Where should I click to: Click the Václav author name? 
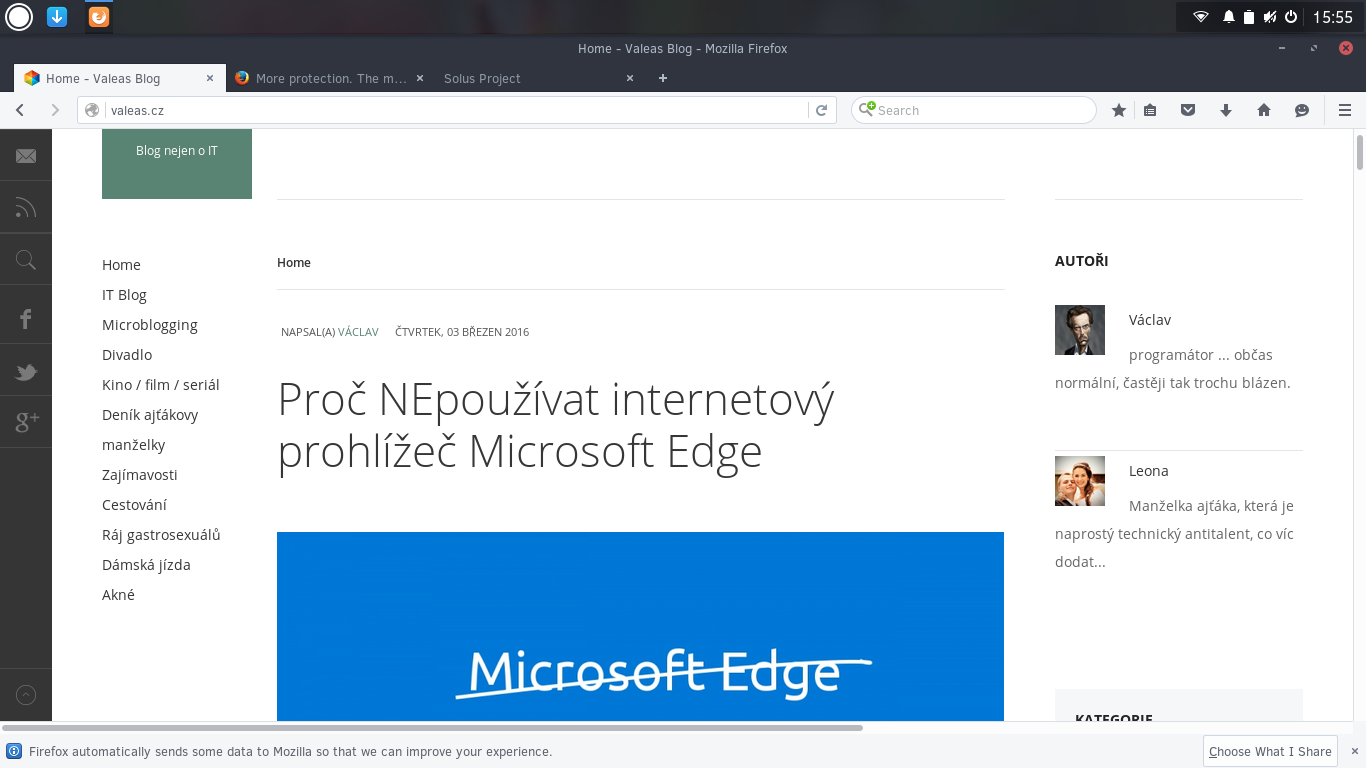[x=1150, y=320]
